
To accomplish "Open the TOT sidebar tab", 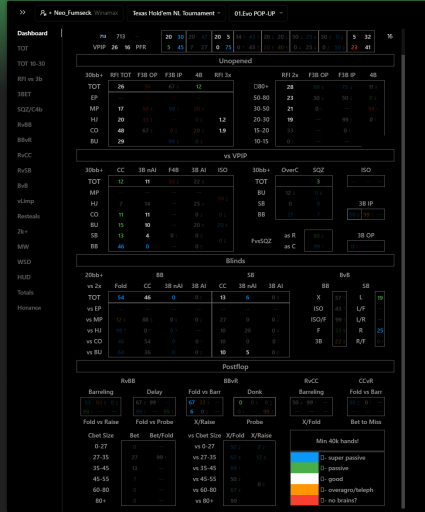I will click(x=23, y=49).
